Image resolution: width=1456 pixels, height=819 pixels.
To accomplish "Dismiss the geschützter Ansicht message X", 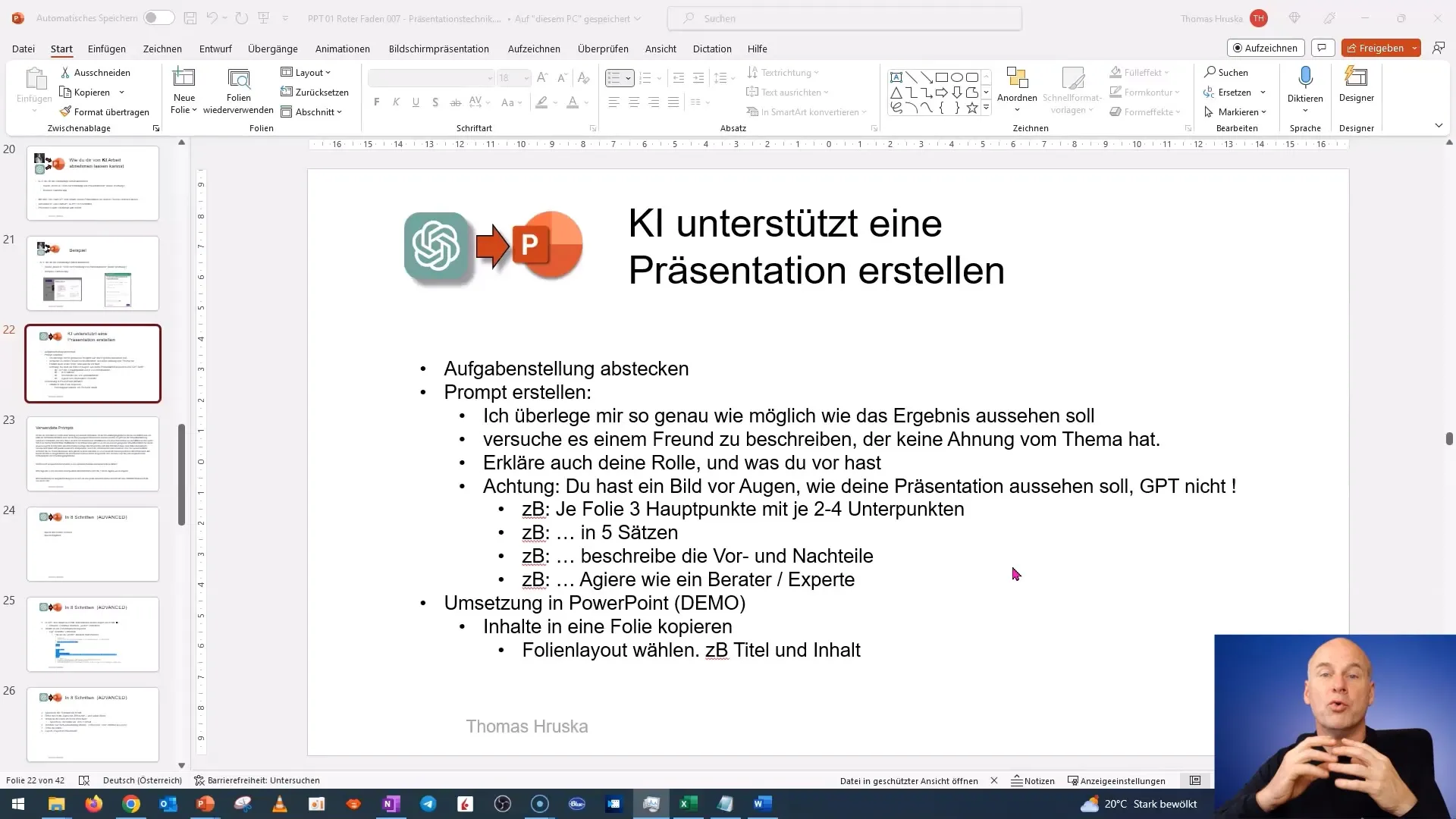I will (x=994, y=780).
